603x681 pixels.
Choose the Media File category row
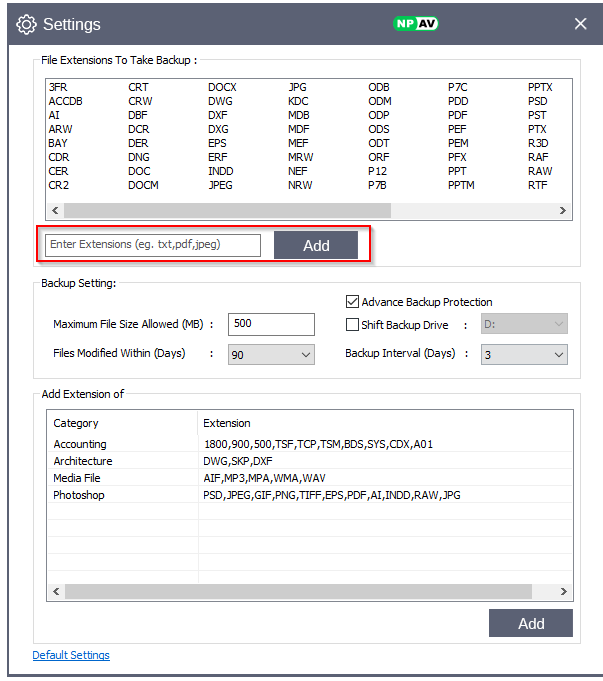[77, 478]
